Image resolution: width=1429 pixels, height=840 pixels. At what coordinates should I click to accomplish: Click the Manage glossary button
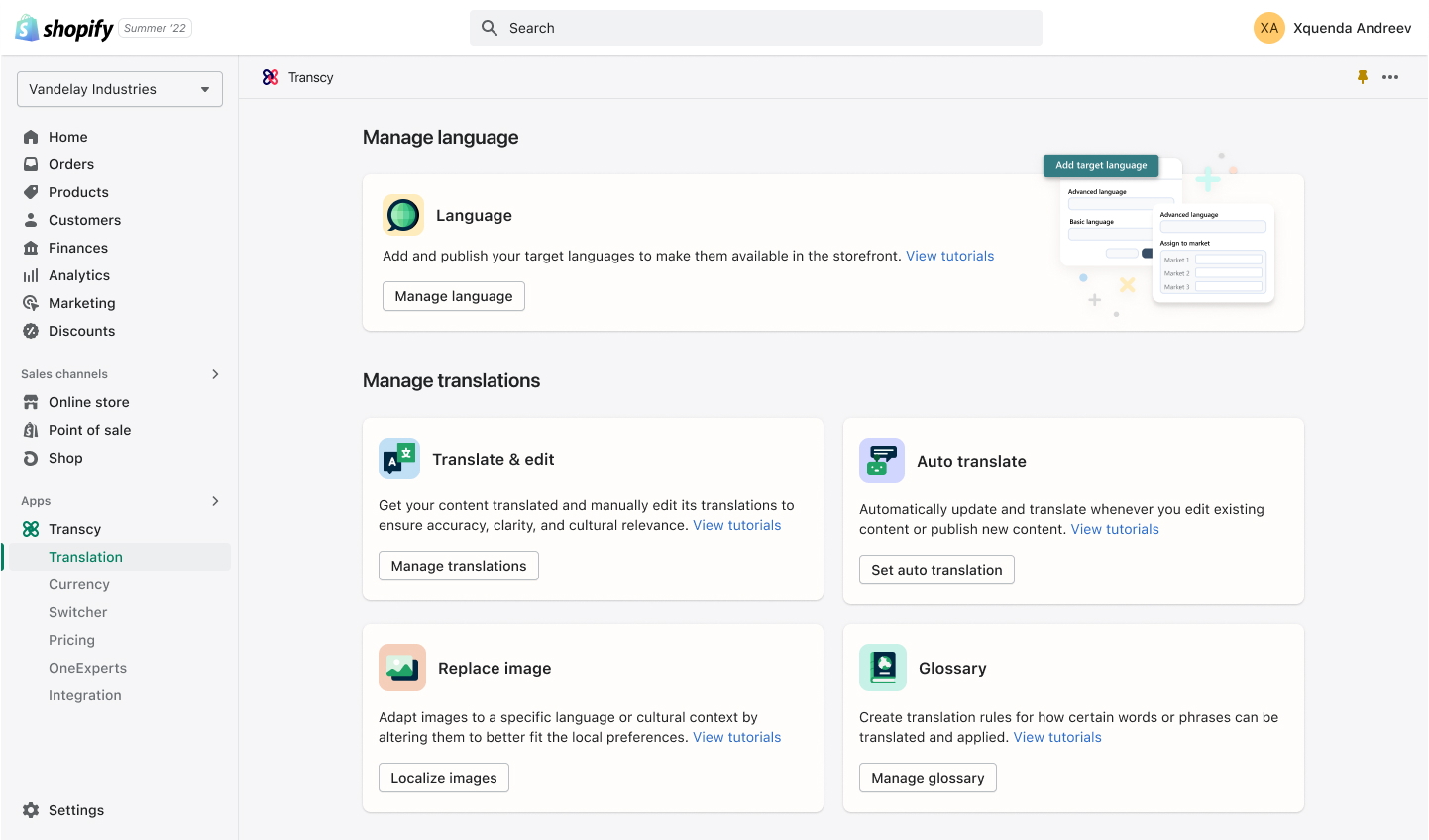tap(928, 778)
